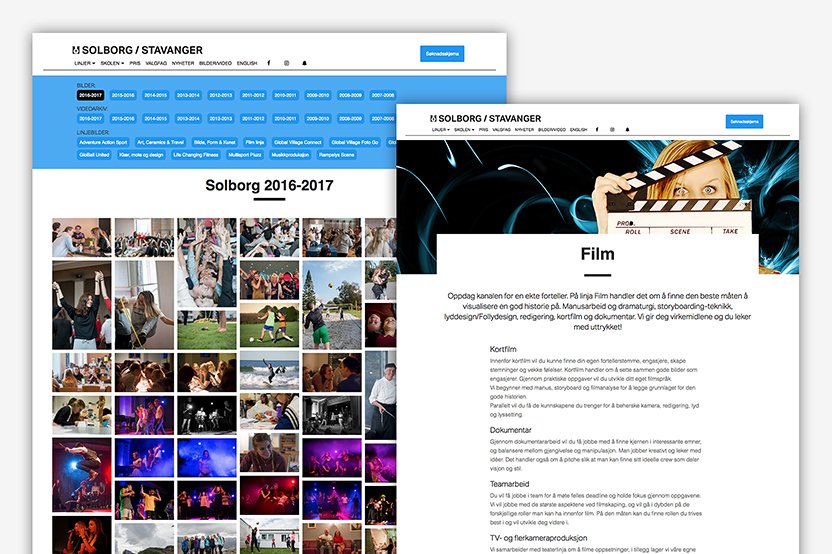This screenshot has width=832, height=554.
Task: Open Instagram icon in Film page header
Action: click(x=612, y=129)
